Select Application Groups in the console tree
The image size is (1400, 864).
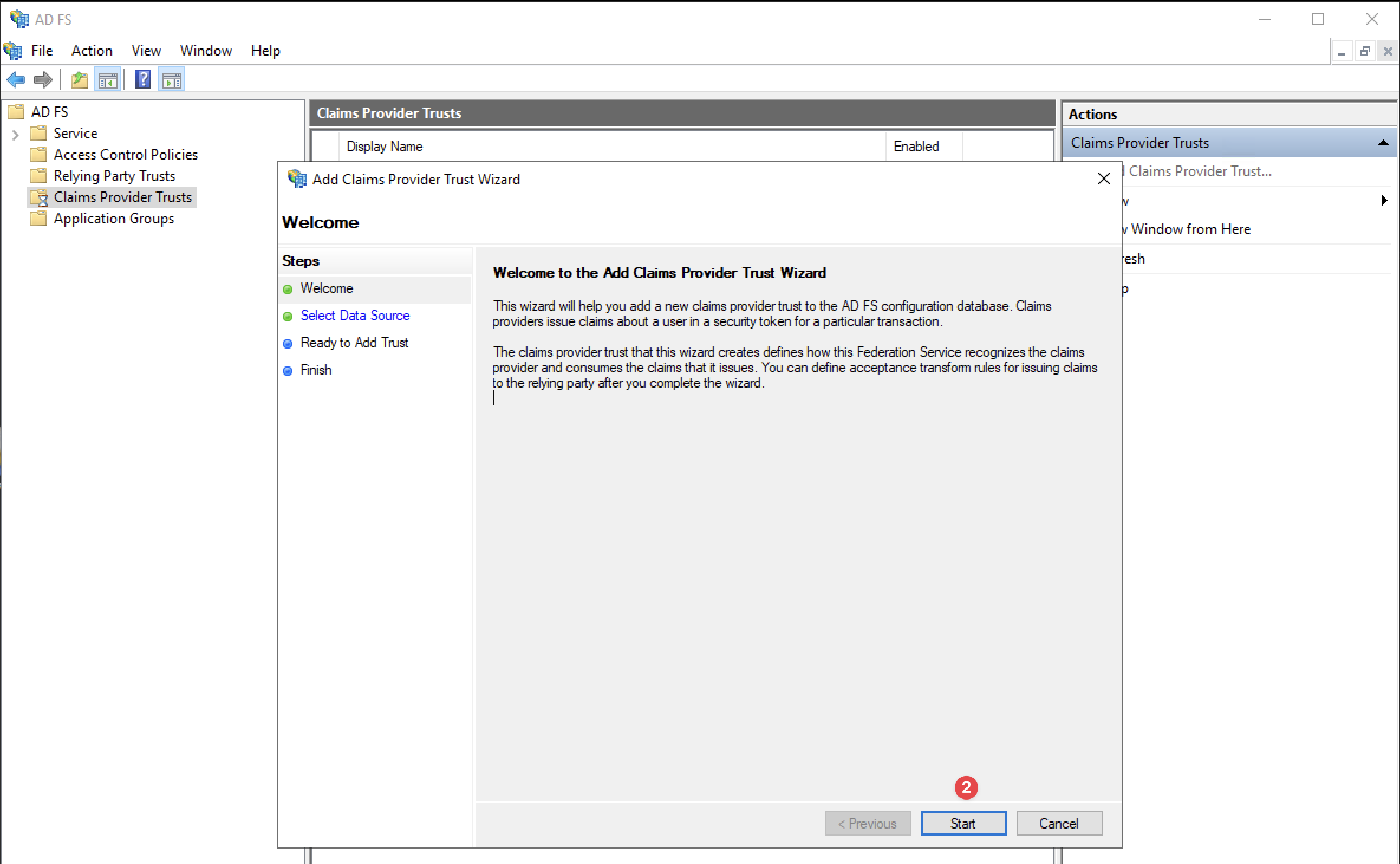point(113,219)
